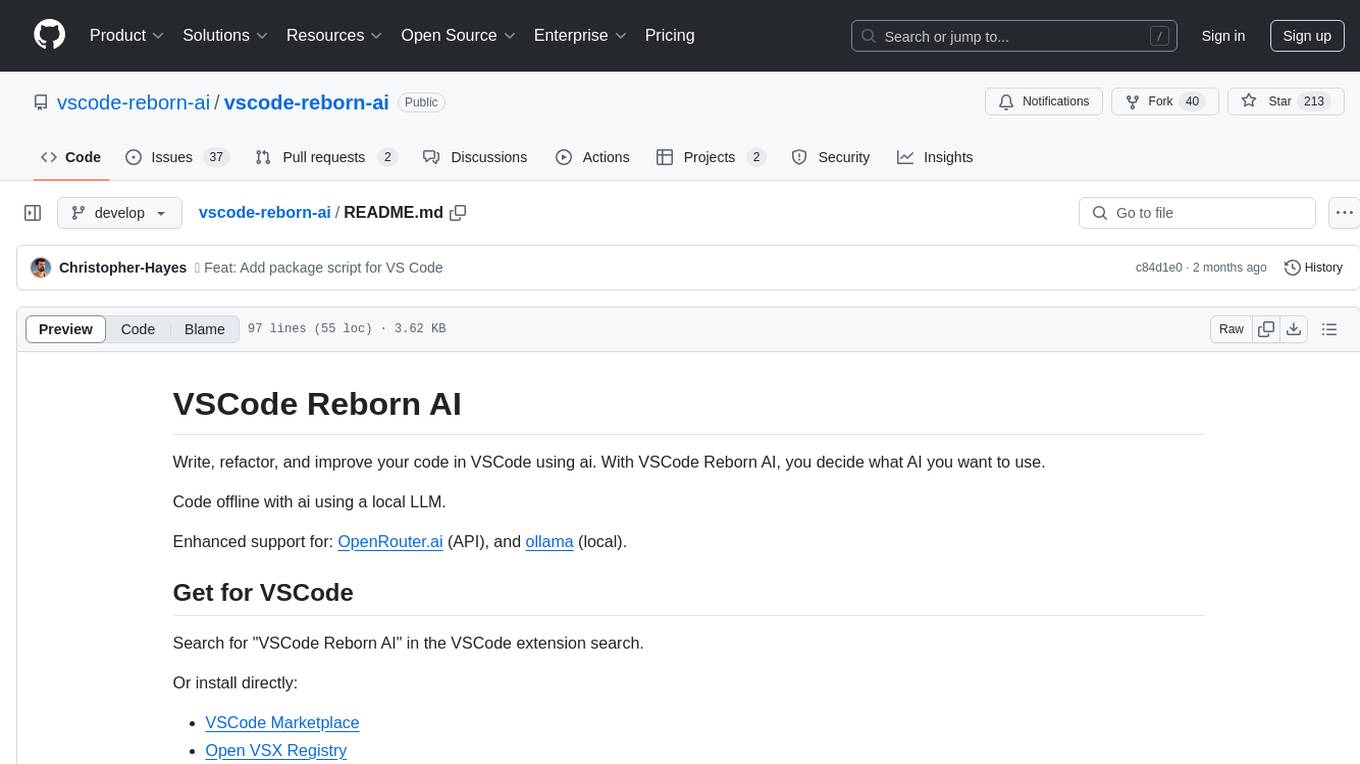
Task: Click the Notifications bell button
Action: click(x=1044, y=102)
